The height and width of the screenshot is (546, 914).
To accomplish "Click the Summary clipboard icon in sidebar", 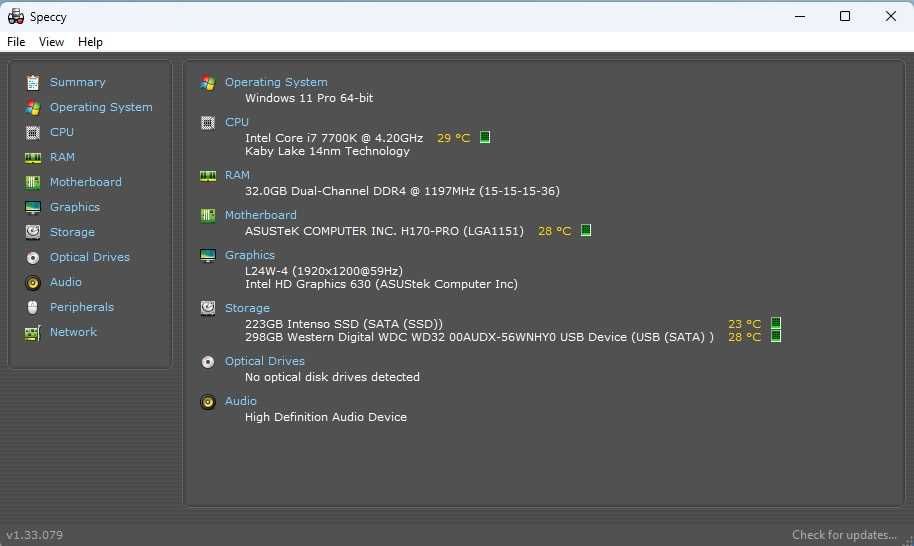I will tap(33, 83).
